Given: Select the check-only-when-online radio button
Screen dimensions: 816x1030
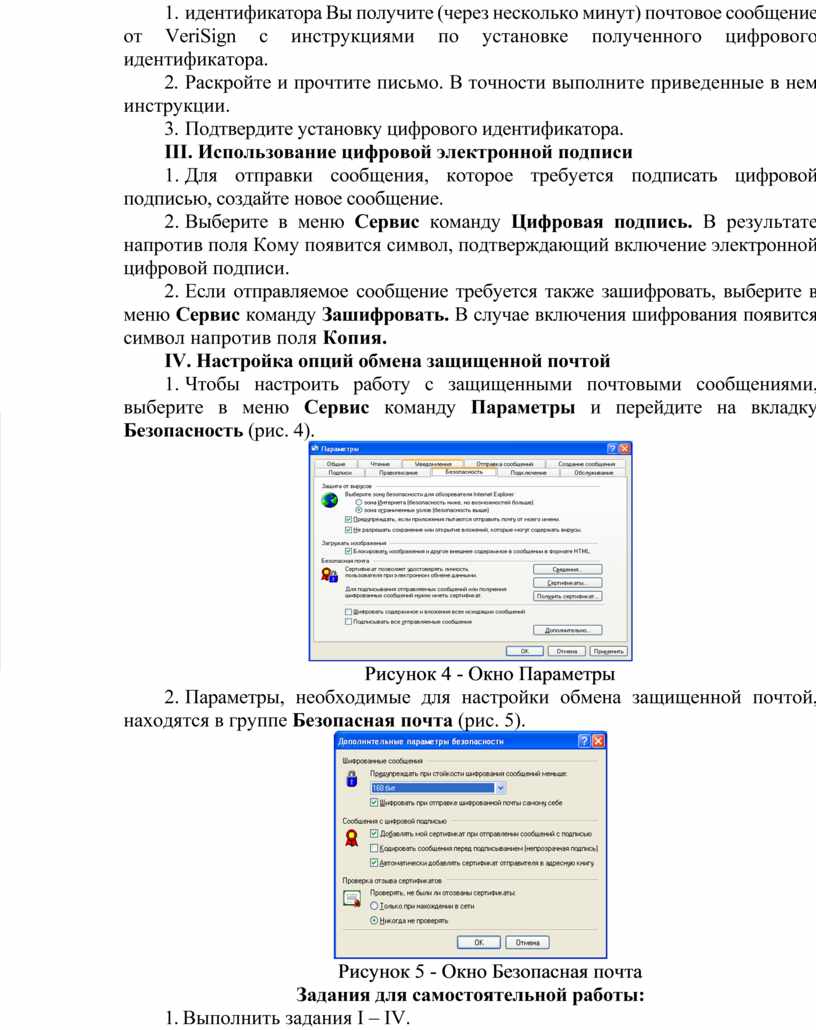Looking at the screenshot, I should click(x=374, y=906).
